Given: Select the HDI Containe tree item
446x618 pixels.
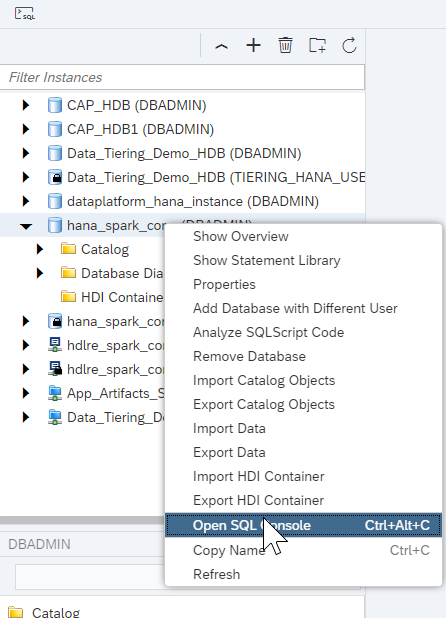Looking at the screenshot, I should [x=122, y=297].
